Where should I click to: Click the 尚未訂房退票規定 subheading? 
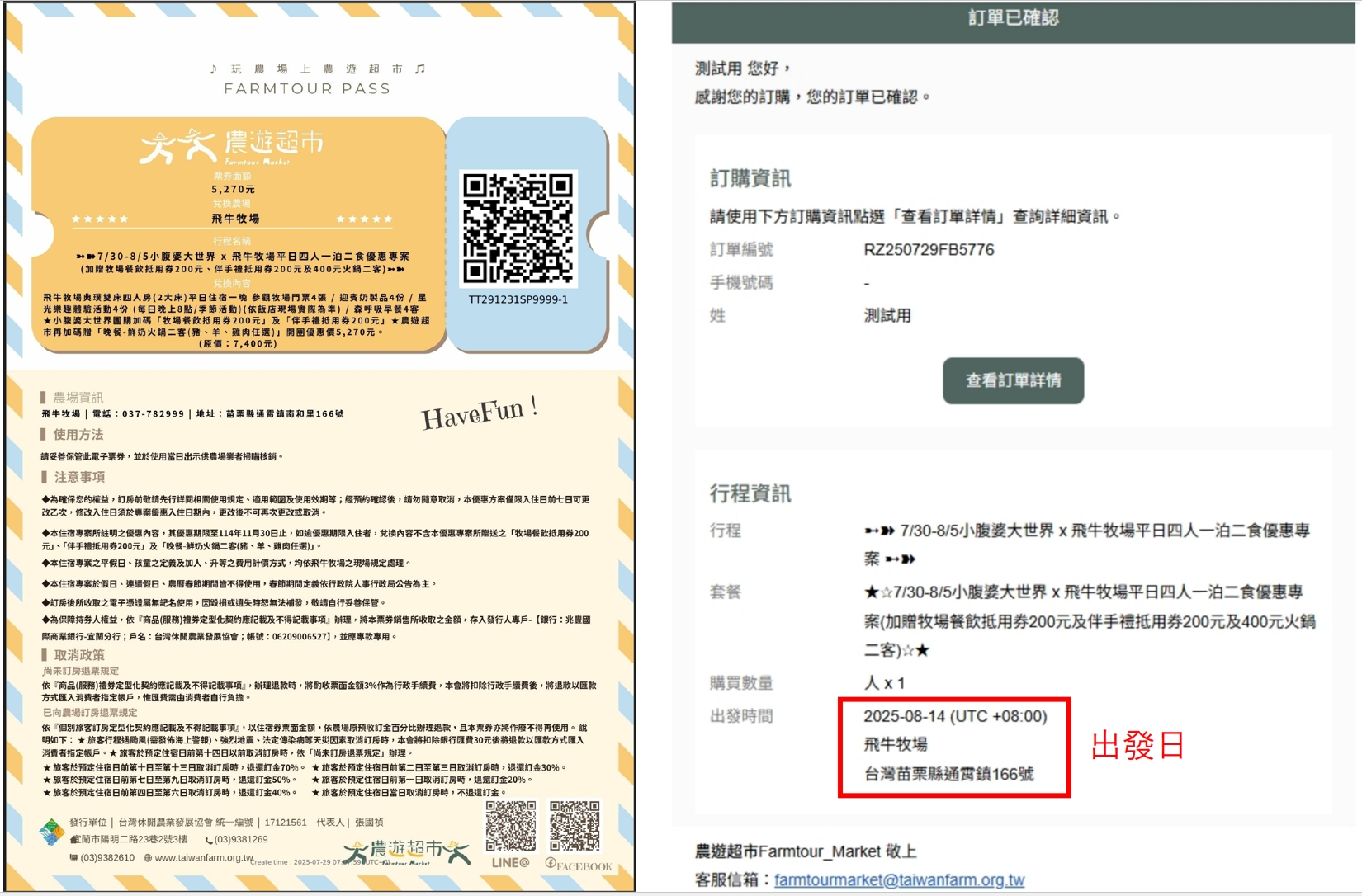click(81, 671)
